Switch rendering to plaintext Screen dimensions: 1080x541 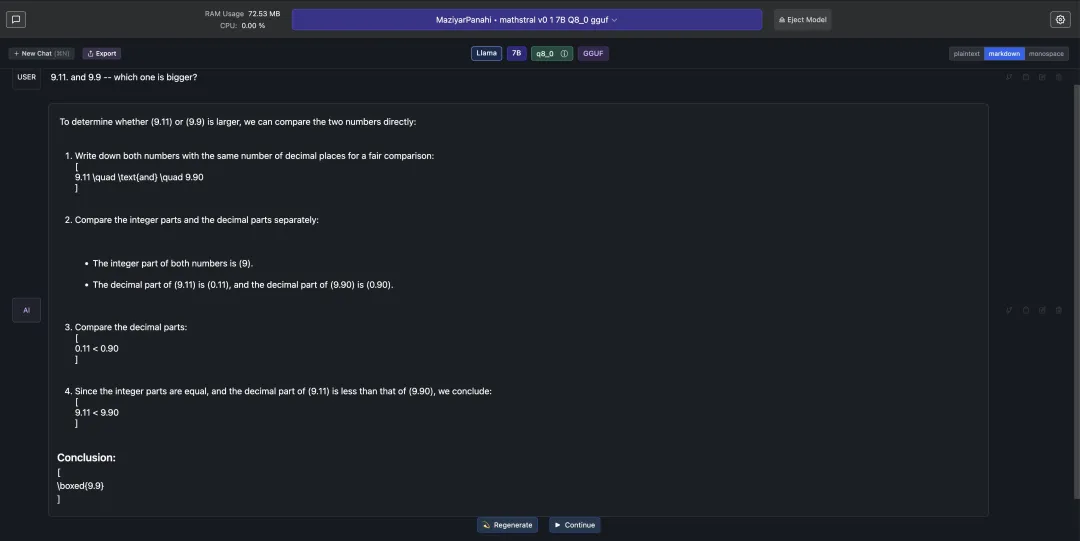coord(966,53)
